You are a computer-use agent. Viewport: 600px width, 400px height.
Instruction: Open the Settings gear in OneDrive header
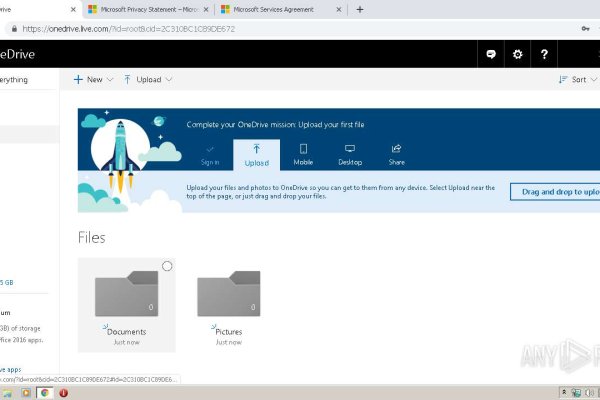(517, 54)
